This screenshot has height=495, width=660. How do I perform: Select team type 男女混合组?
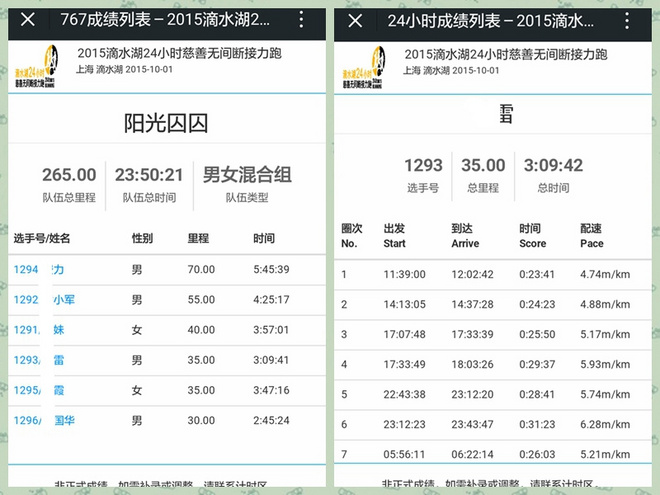tap(247, 175)
